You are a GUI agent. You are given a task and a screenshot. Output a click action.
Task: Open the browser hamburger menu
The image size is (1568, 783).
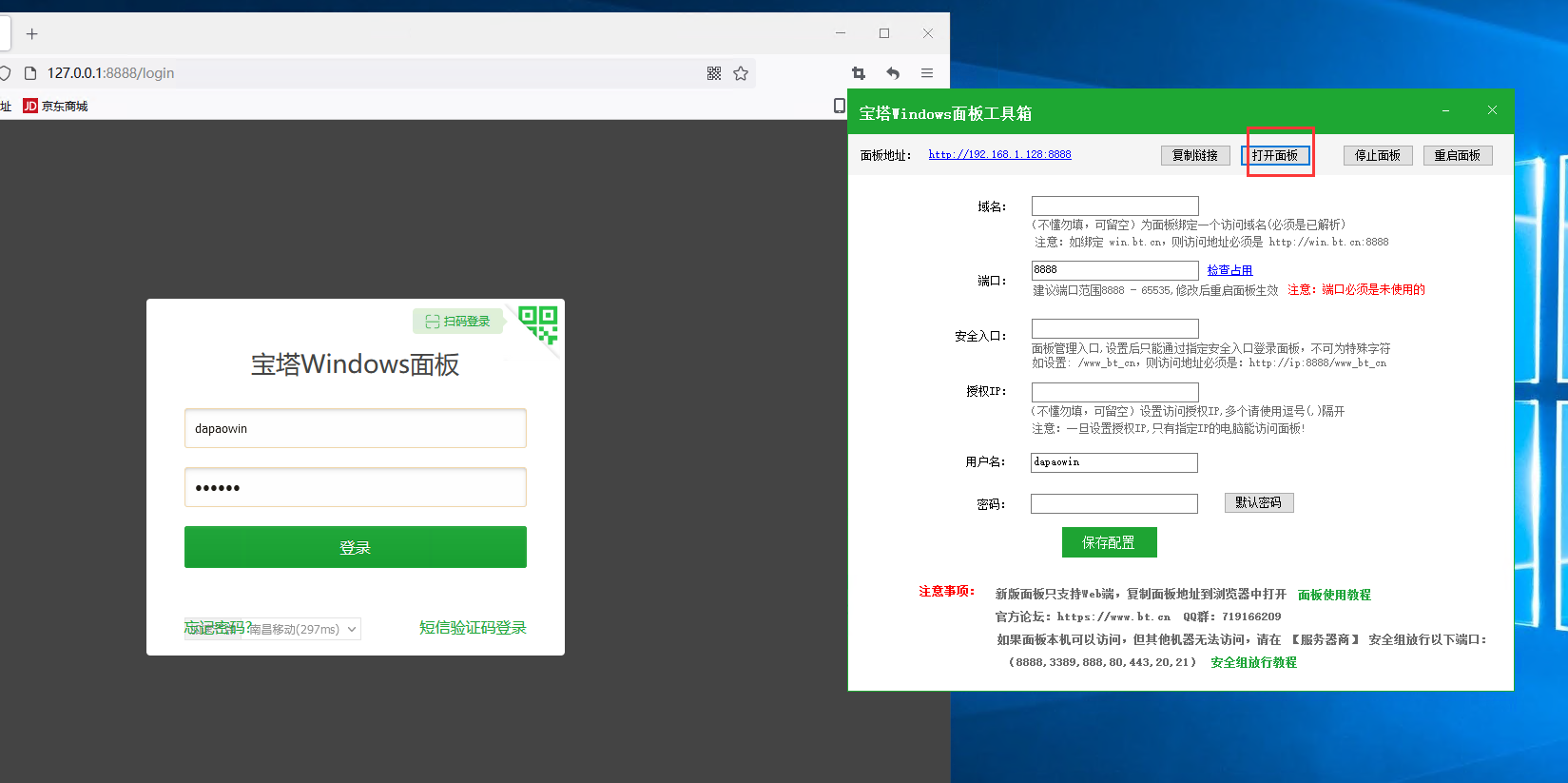pyautogui.click(x=927, y=73)
